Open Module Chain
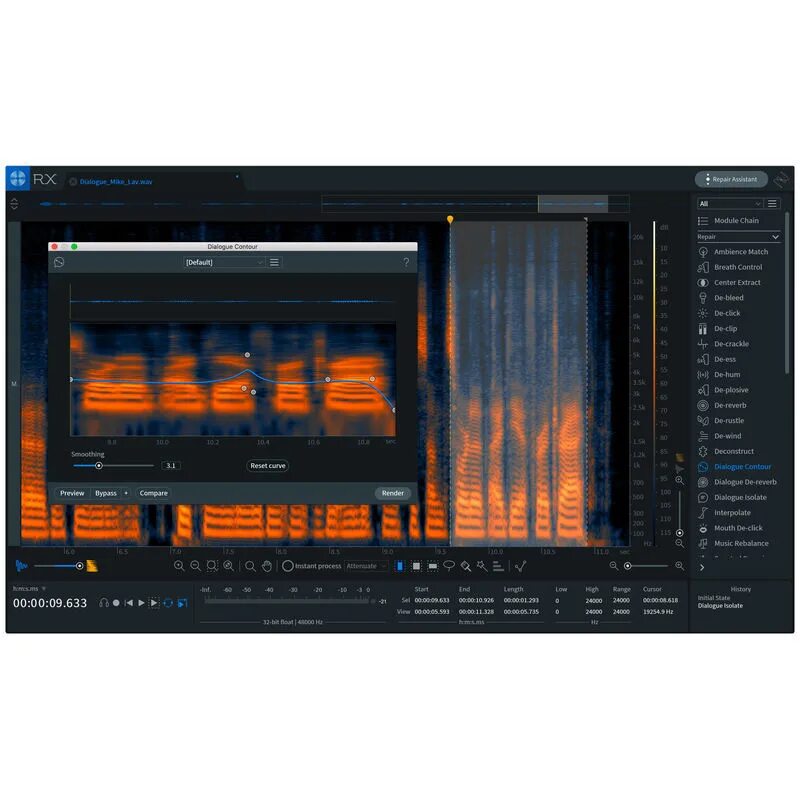The height and width of the screenshot is (800, 800). click(728, 220)
